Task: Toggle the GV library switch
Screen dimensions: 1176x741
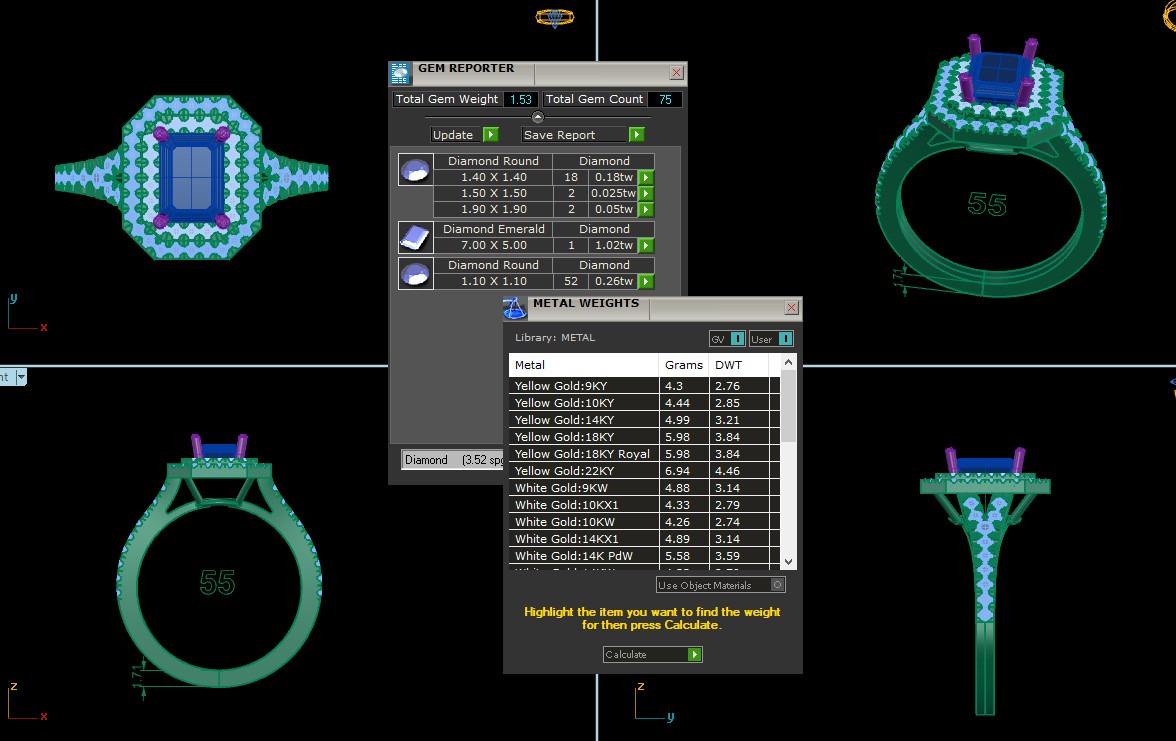Action: pyautogui.click(x=737, y=339)
